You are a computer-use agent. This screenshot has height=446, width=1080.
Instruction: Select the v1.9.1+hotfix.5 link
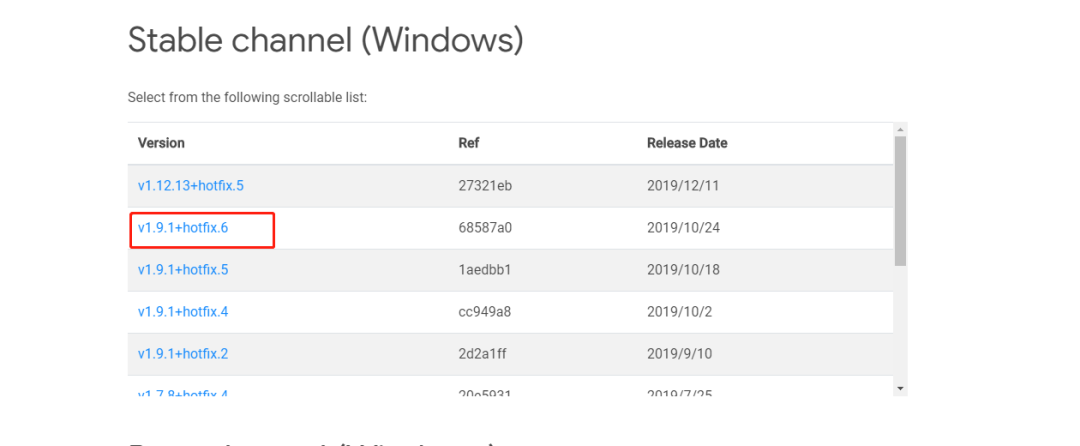tap(183, 270)
